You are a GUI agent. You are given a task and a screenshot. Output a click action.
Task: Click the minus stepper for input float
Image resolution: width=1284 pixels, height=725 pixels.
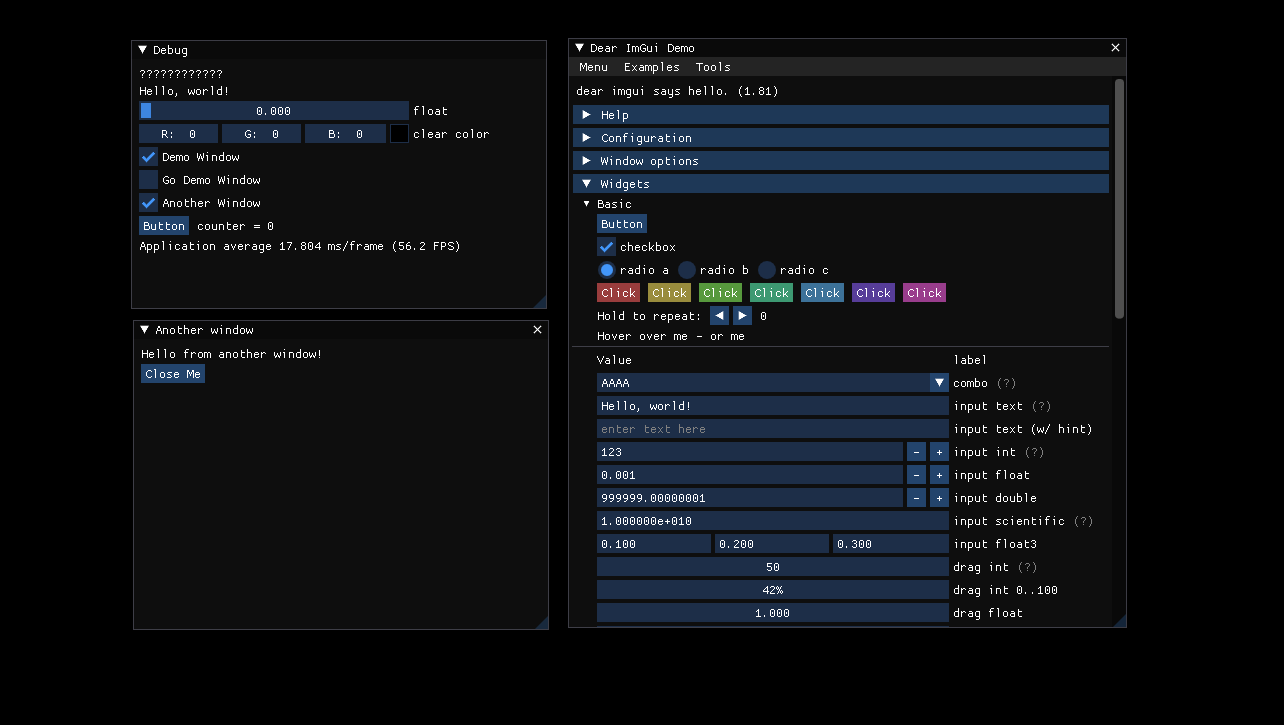916,475
